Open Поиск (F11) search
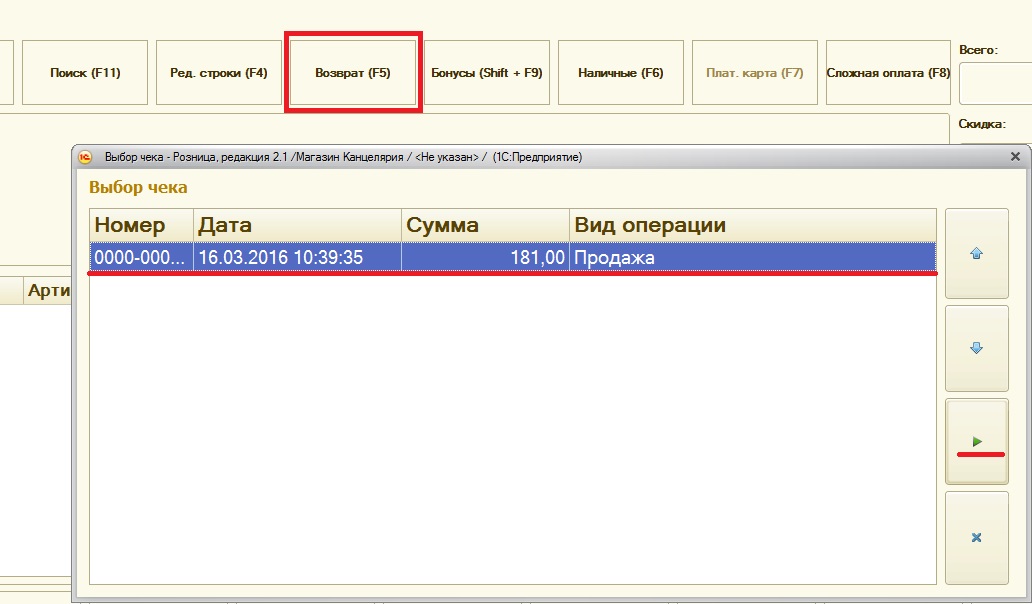 (x=85, y=72)
